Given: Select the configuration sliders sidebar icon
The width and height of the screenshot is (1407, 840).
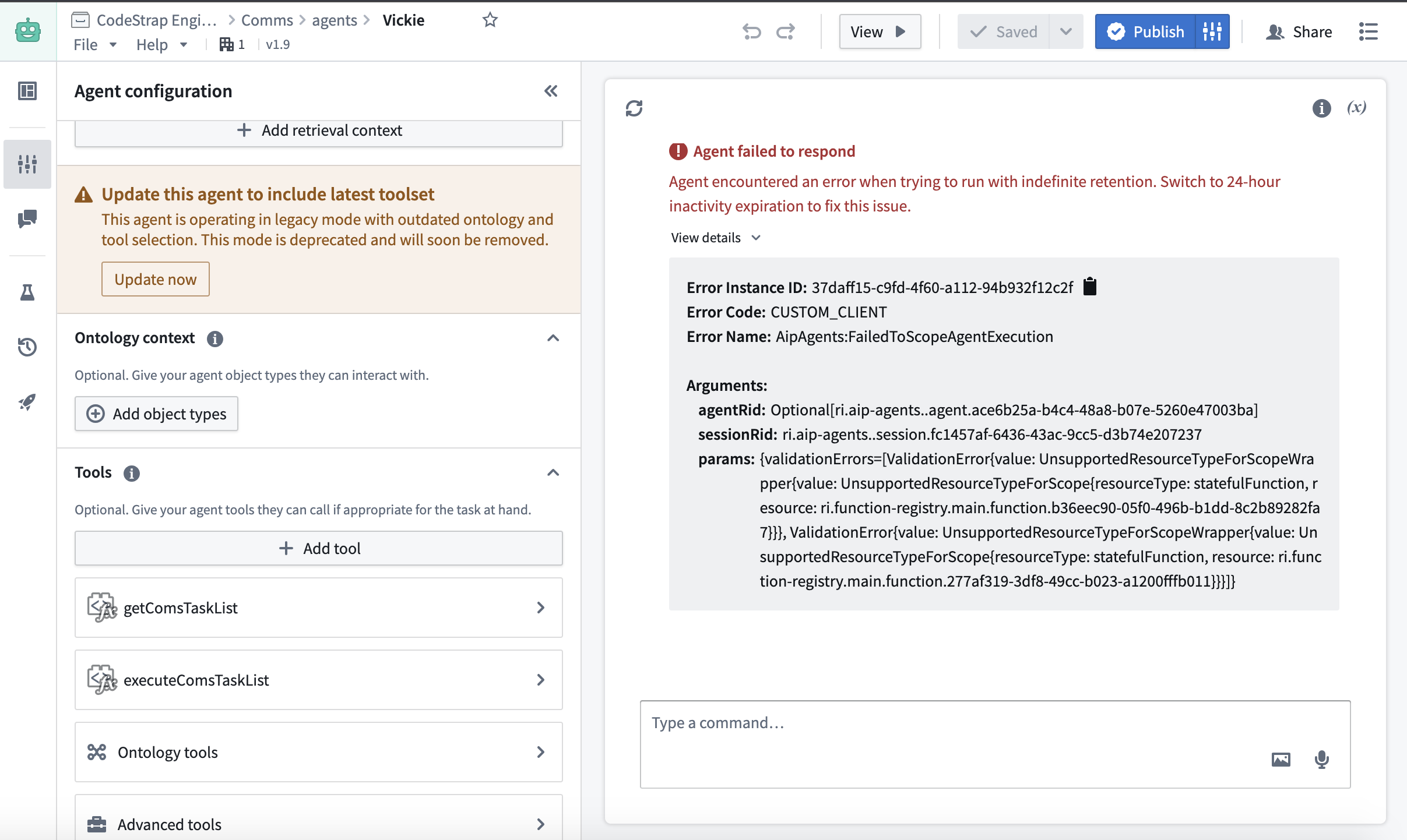Looking at the screenshot, I should tap(27, 164).
